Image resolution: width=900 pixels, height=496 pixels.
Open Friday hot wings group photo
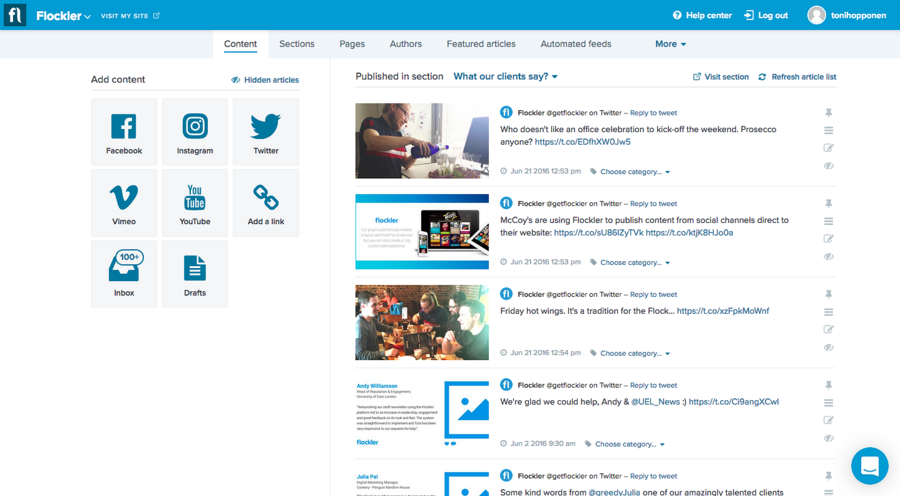(422, 322)
